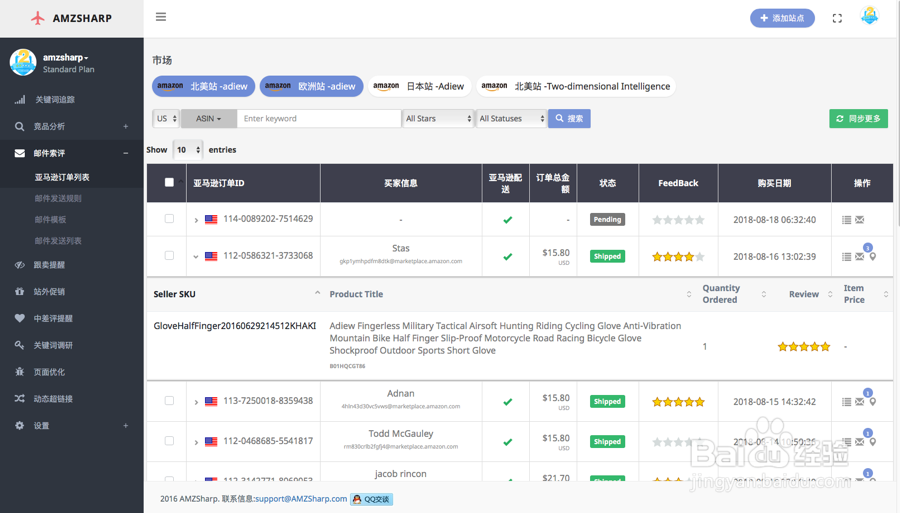Select 日本站 -Adiew marketplace tab
900x513 pixels.
[x=419, y=86]
